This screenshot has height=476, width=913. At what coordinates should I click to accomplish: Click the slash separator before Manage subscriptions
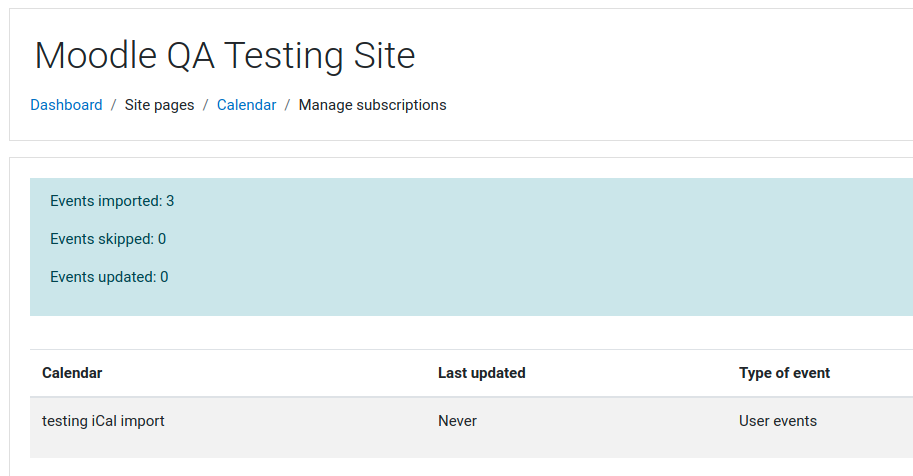(288, 105)
